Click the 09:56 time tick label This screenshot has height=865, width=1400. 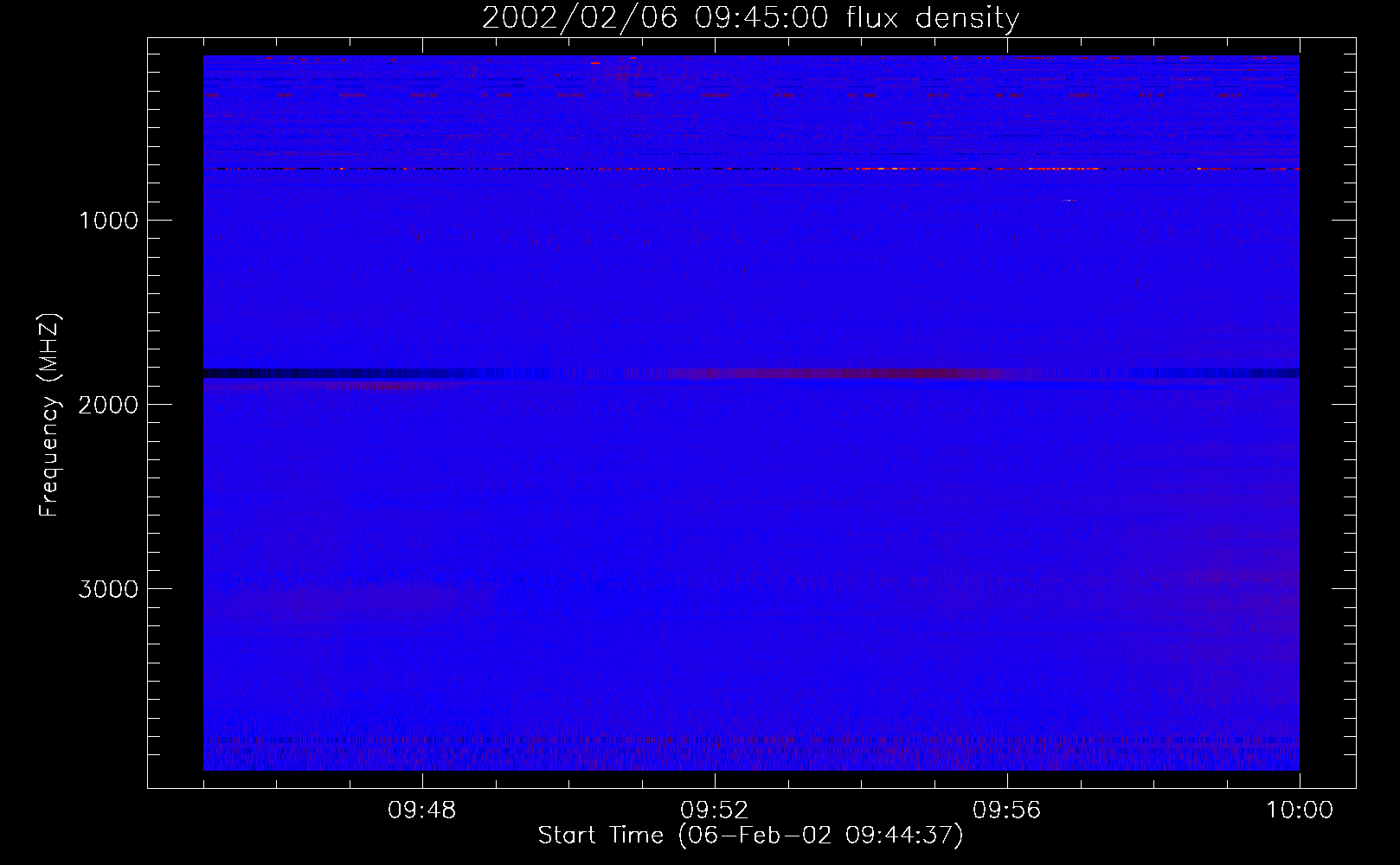[x=1007, y=811]
